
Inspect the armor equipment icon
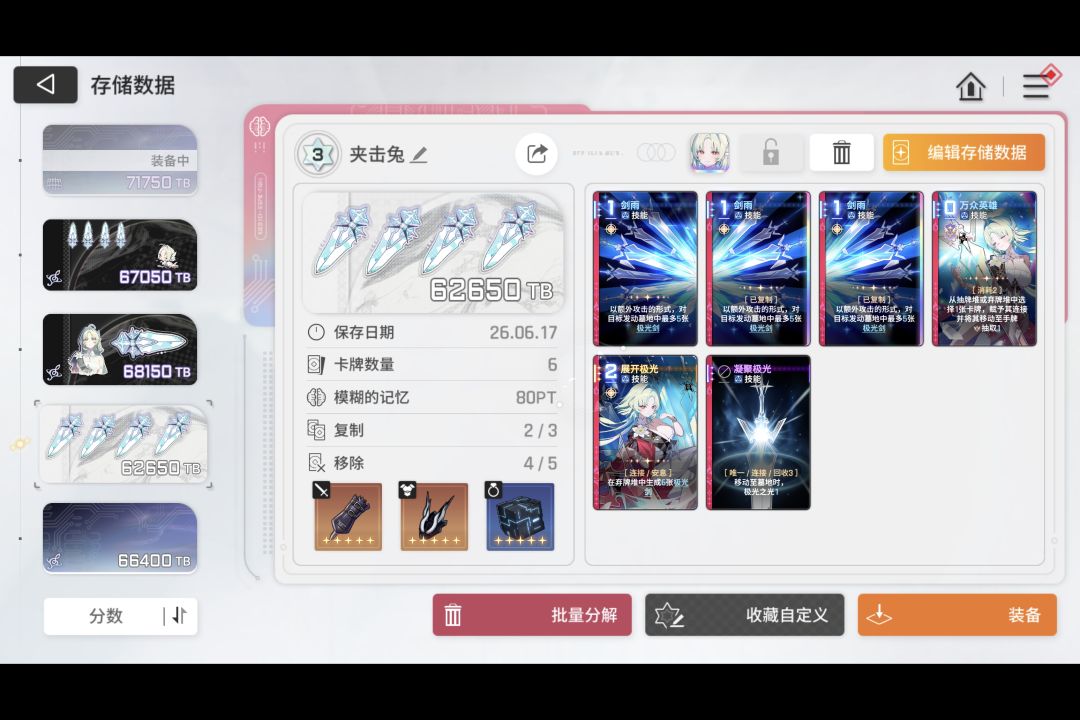click(434, 516)
